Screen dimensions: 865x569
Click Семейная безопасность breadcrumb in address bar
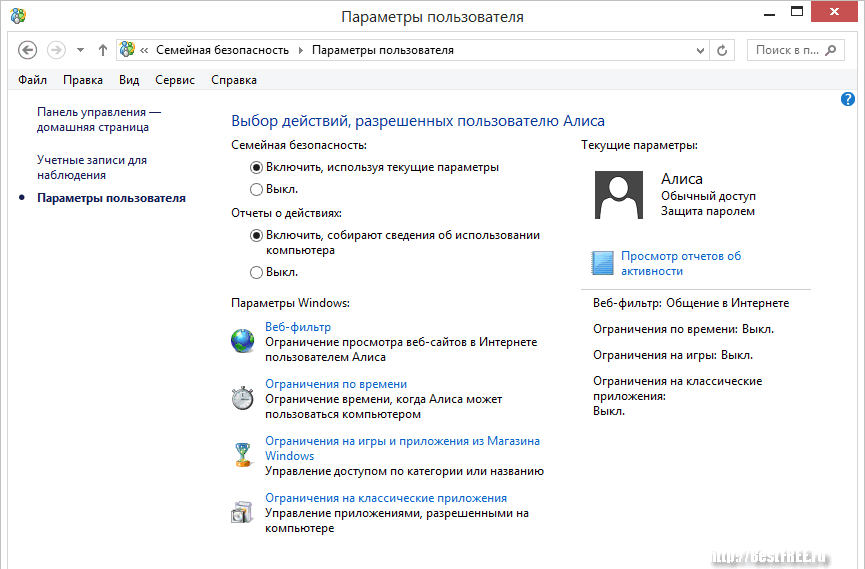coord(222,50)
